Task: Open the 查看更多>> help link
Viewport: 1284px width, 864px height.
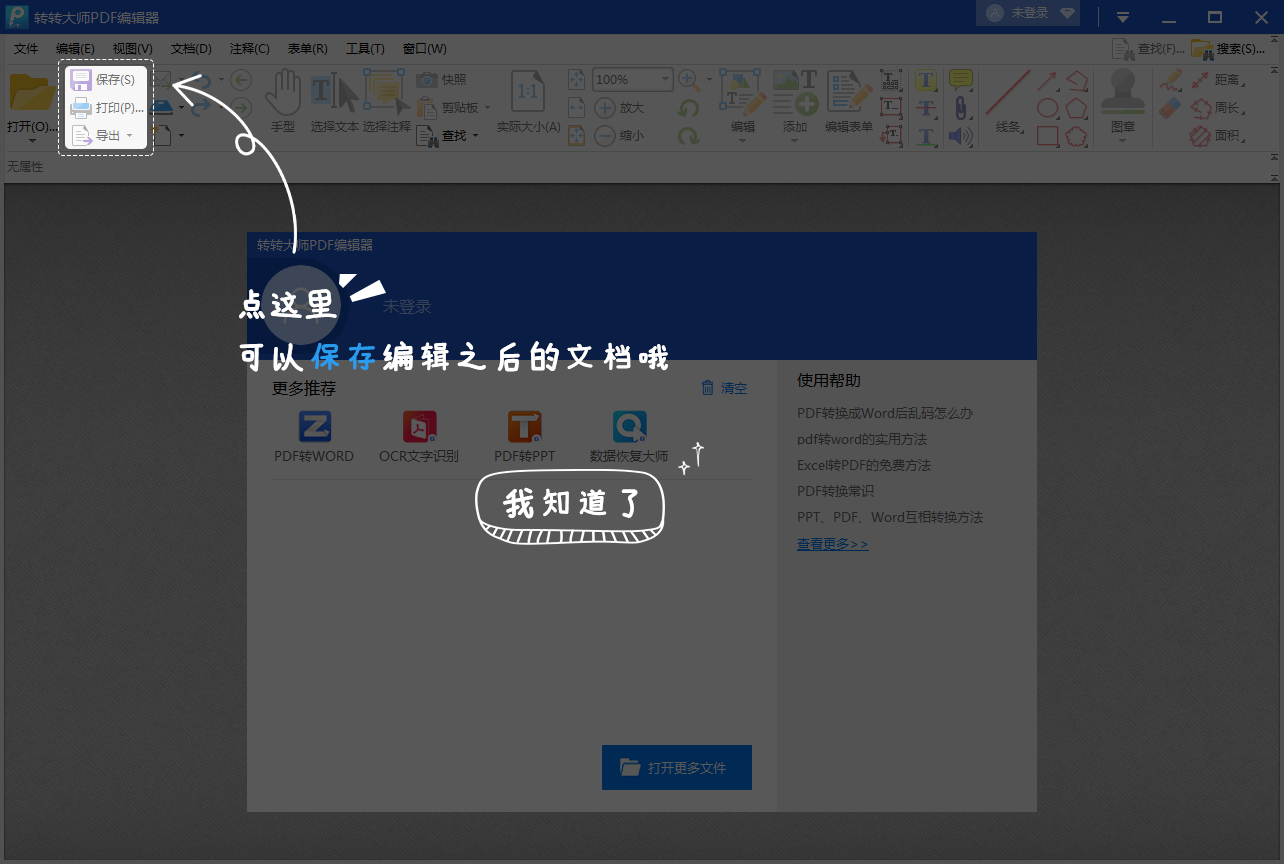Action: [832, 544]
